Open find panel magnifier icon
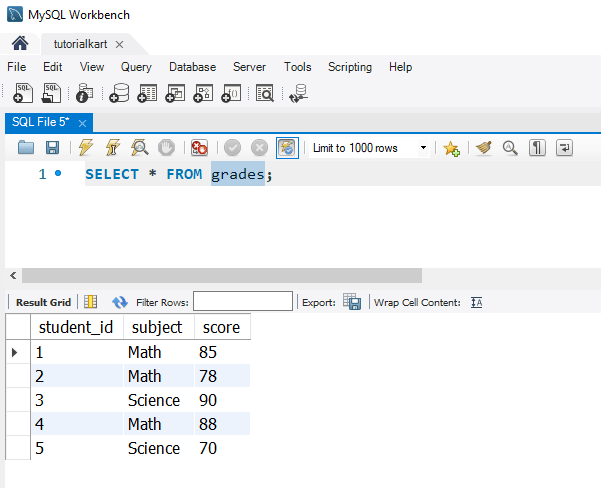The width and height of the screenshot is (601, 488). (510, 148)
